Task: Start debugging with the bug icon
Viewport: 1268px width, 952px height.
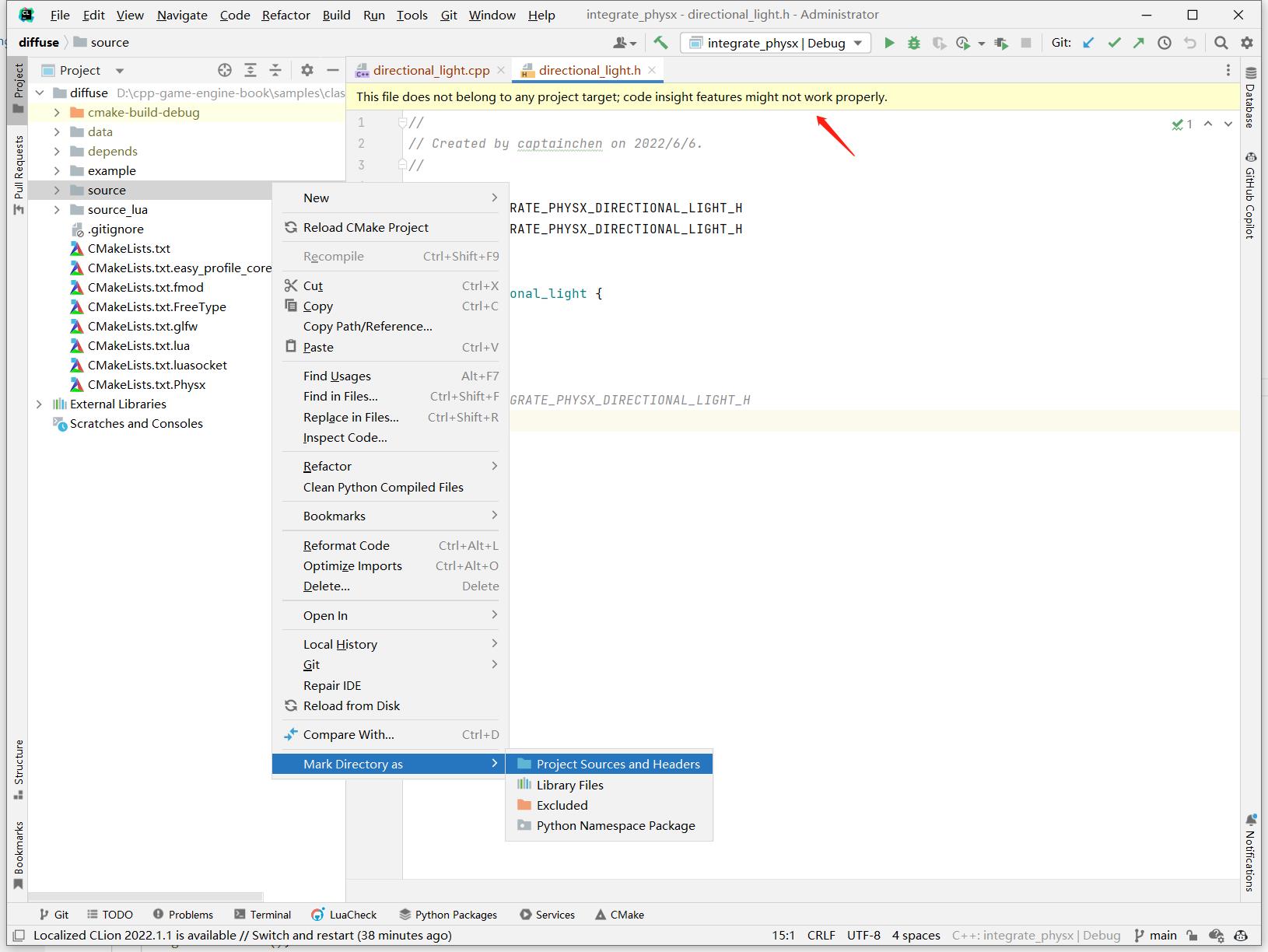Action: [x=914, y=43]
